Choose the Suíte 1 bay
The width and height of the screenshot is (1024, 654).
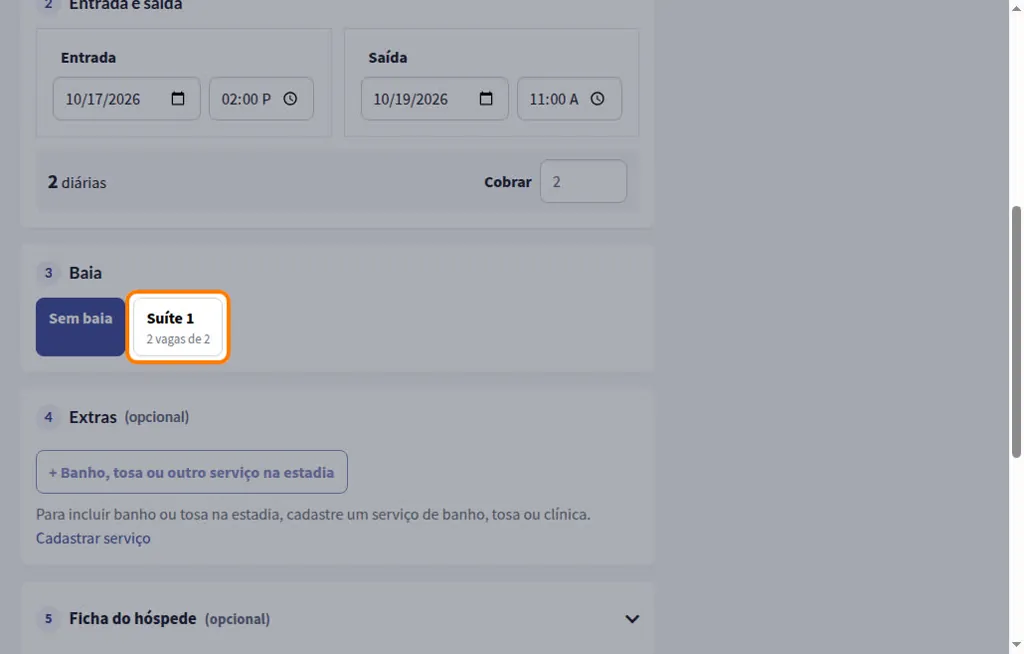click(178, 327)
